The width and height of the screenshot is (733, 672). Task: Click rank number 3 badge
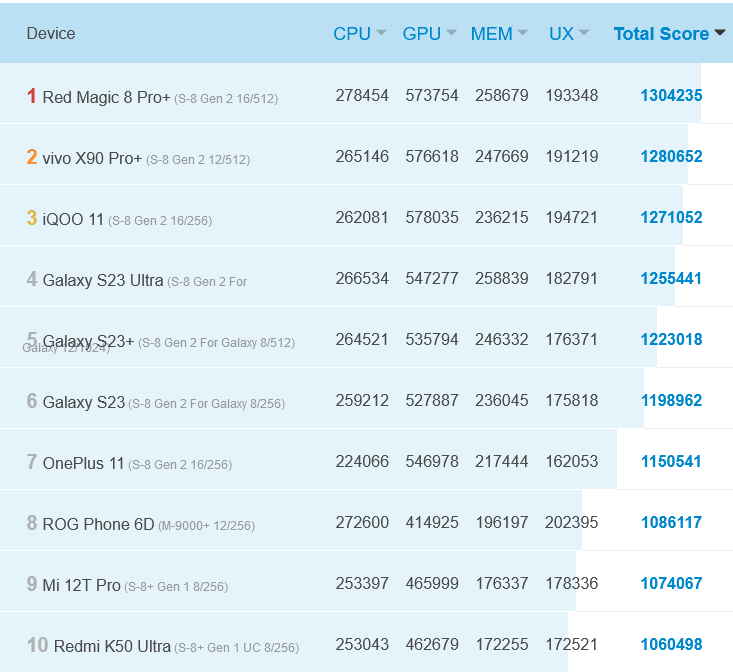(31, 218)
